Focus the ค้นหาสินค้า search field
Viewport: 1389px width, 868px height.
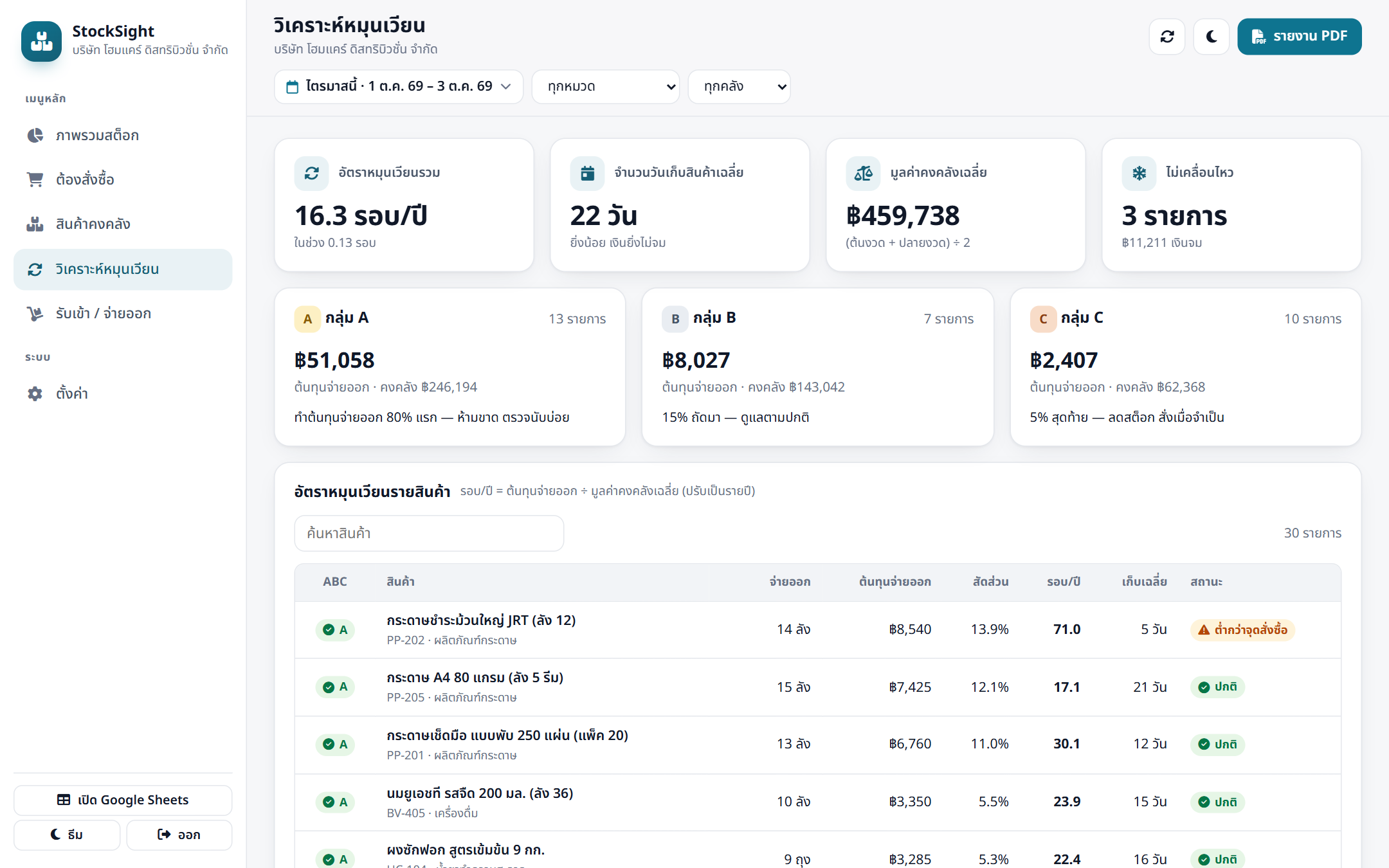(x=429, y=533)
